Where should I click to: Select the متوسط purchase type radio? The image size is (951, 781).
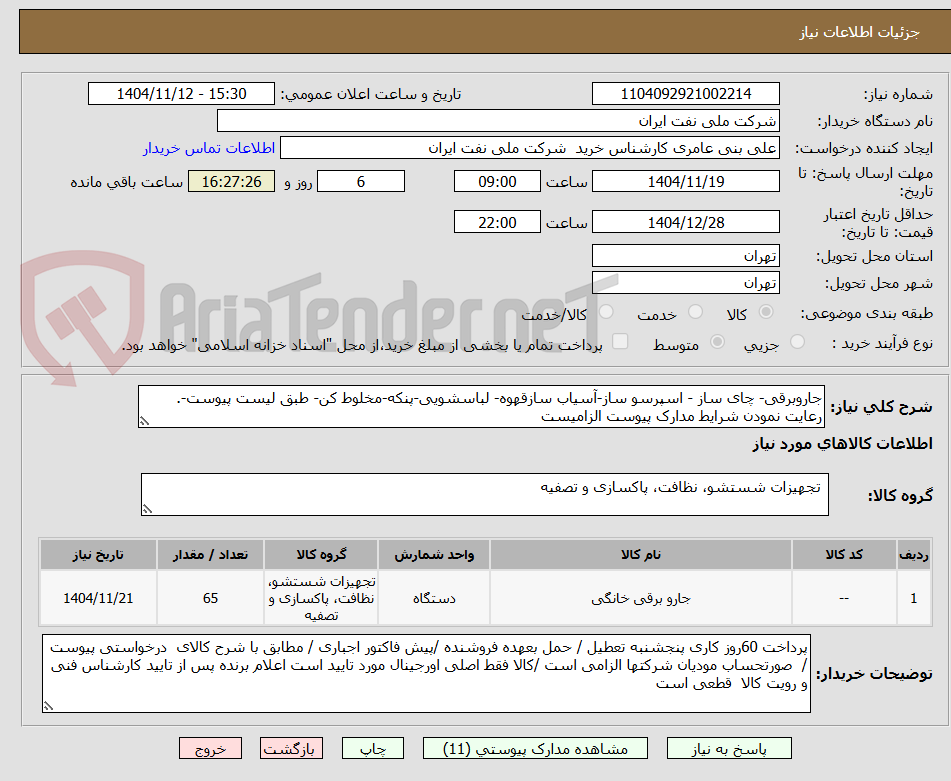pyautogui.click(x=717, y=342)
